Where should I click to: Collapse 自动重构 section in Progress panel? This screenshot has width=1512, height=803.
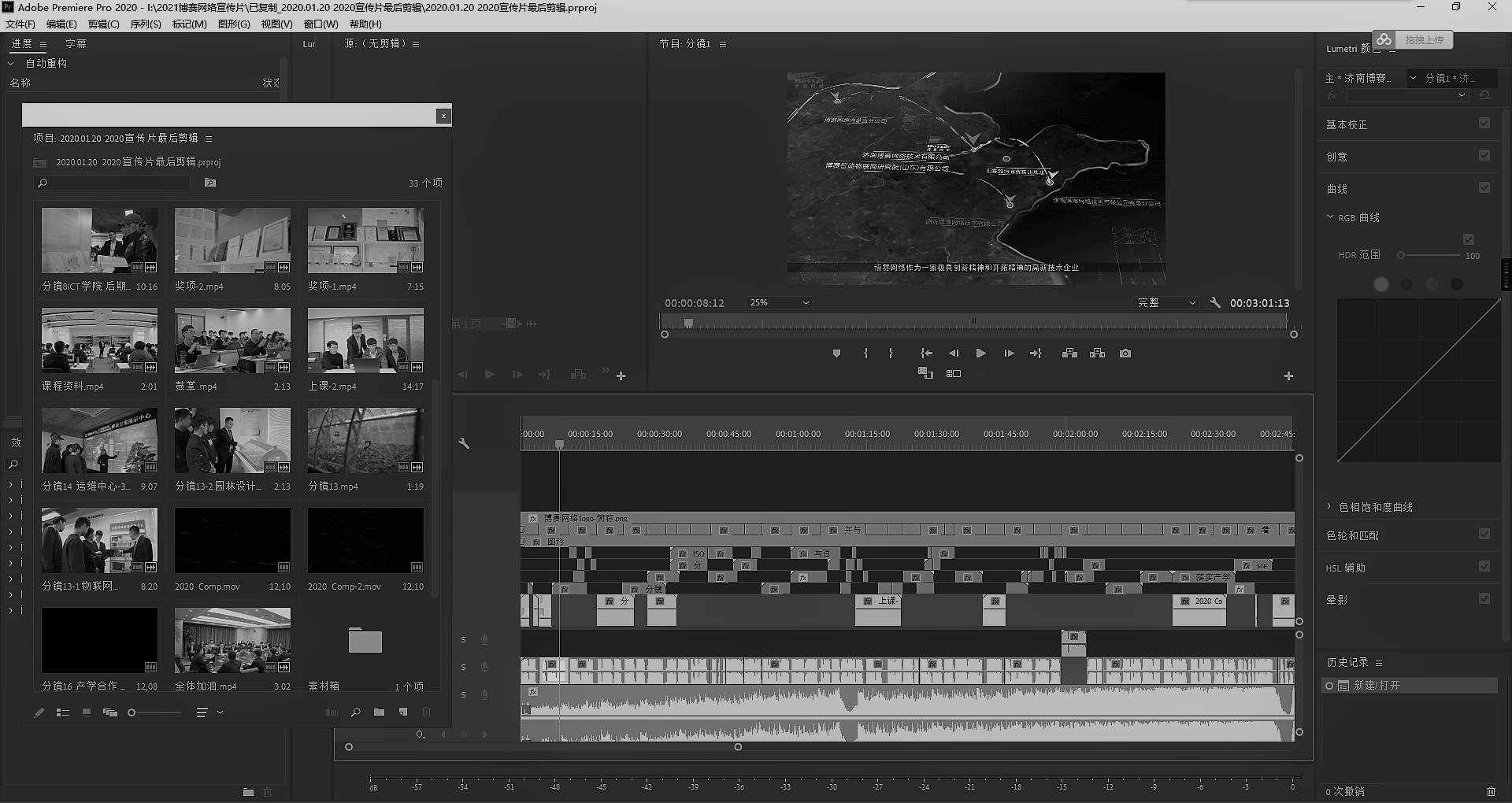(11, 63)
